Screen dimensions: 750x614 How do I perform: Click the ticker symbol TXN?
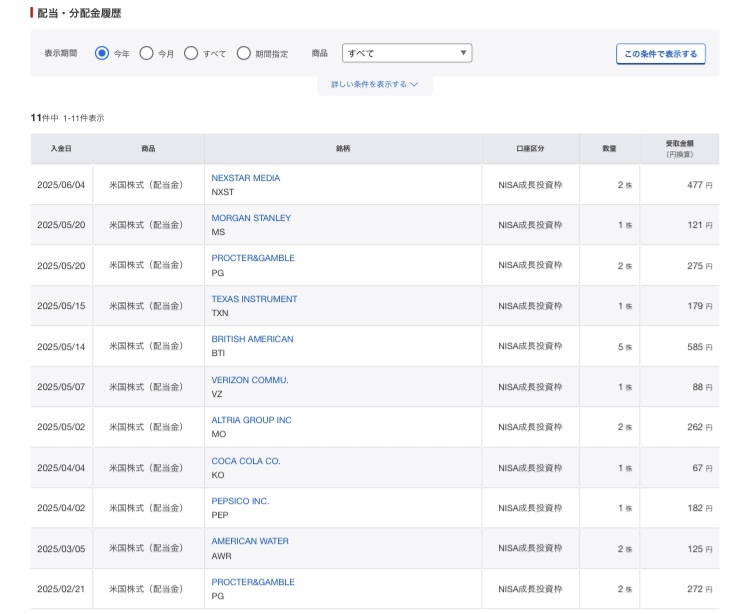220,313
